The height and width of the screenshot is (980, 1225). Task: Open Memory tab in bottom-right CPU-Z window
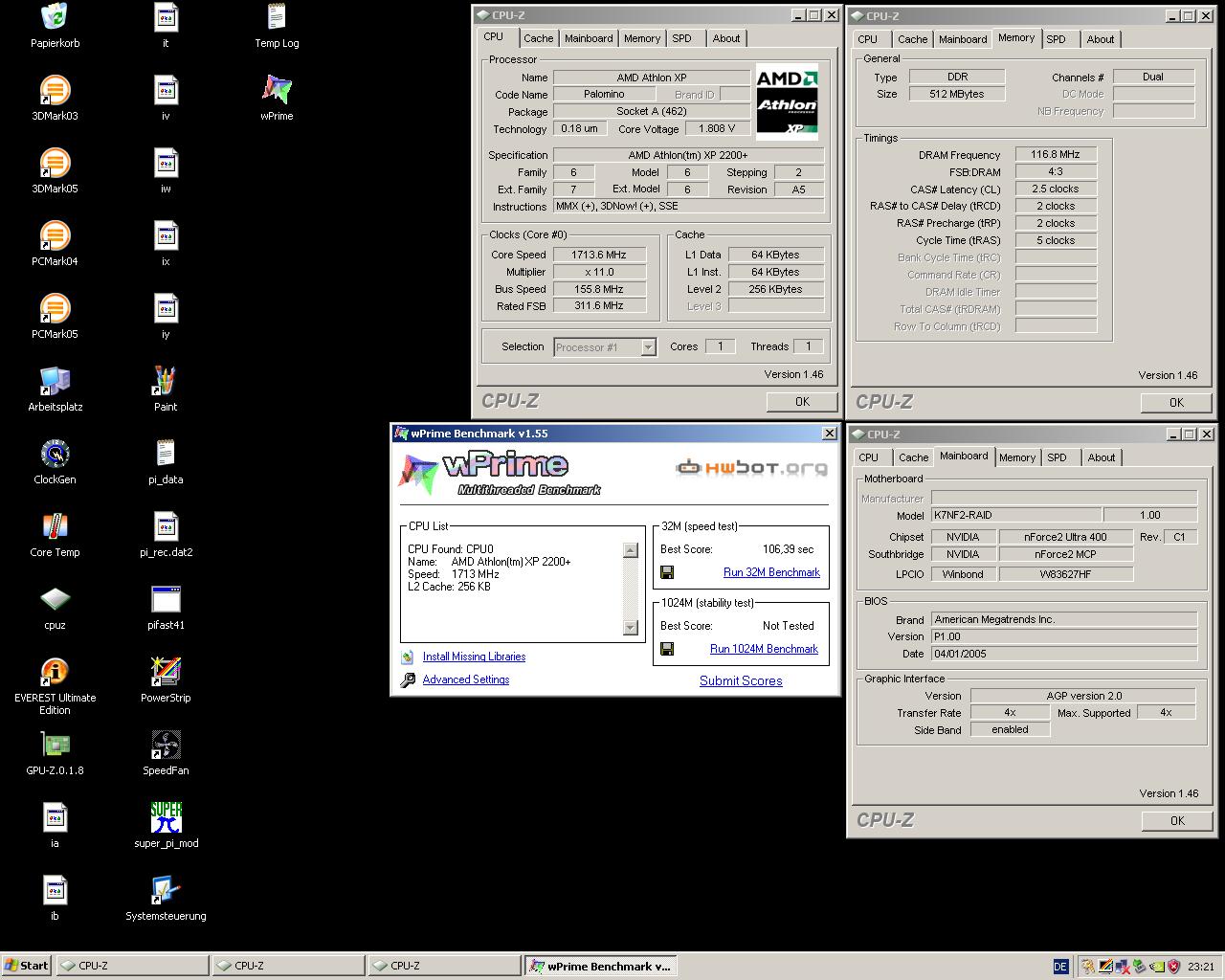1017,457
